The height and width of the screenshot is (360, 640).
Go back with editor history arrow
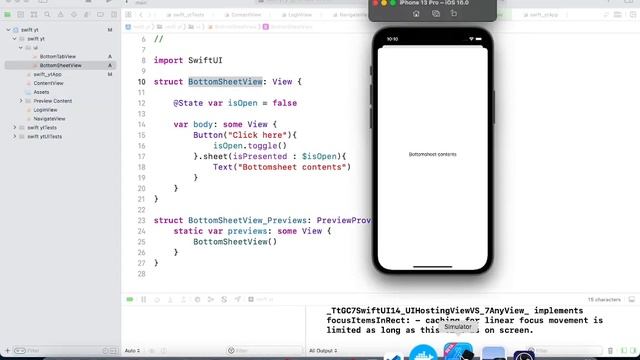141,15
